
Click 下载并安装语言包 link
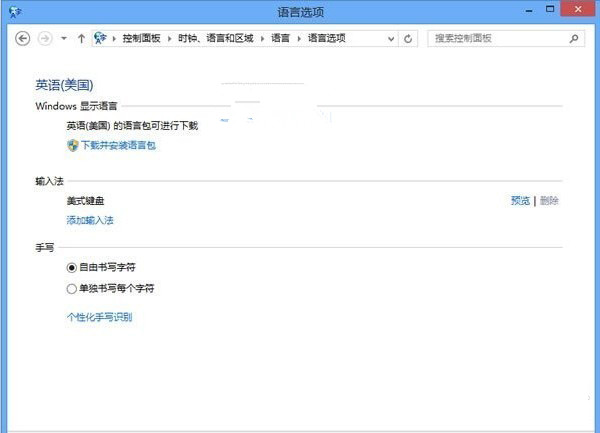click(x=118, y=145)
